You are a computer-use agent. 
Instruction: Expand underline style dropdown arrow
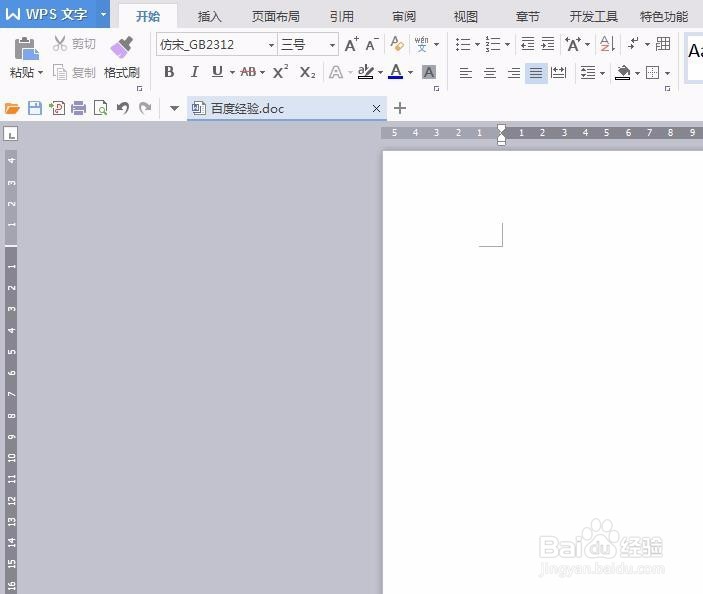232,72
